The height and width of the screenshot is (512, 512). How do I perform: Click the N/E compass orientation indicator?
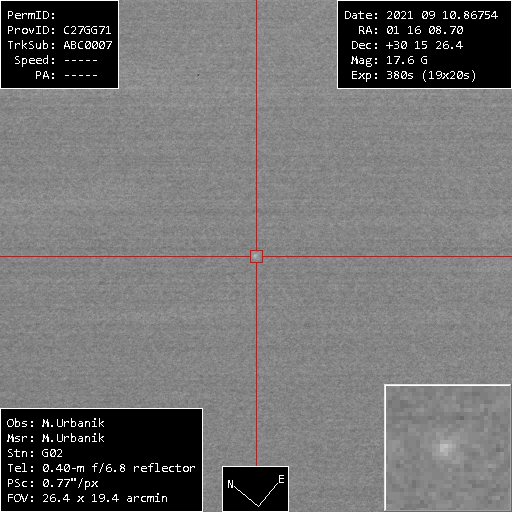[x=255, y=489]
